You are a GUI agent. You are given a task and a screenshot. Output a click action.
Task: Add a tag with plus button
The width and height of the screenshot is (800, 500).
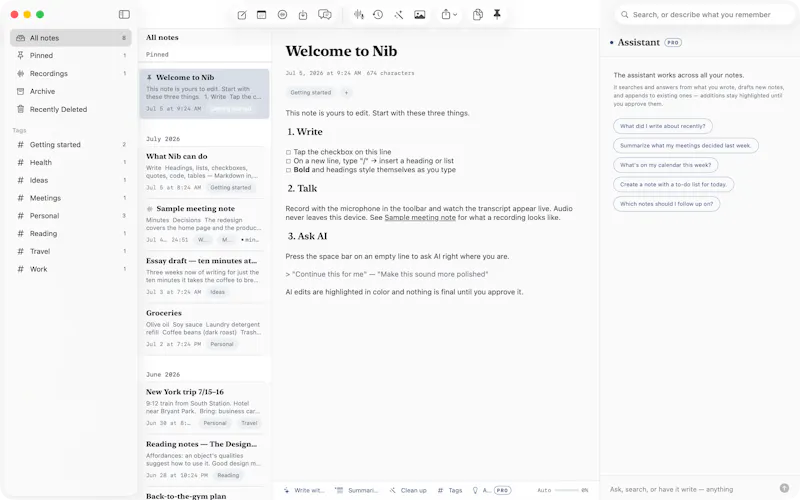pyautogui.click(x=346, y=93)
